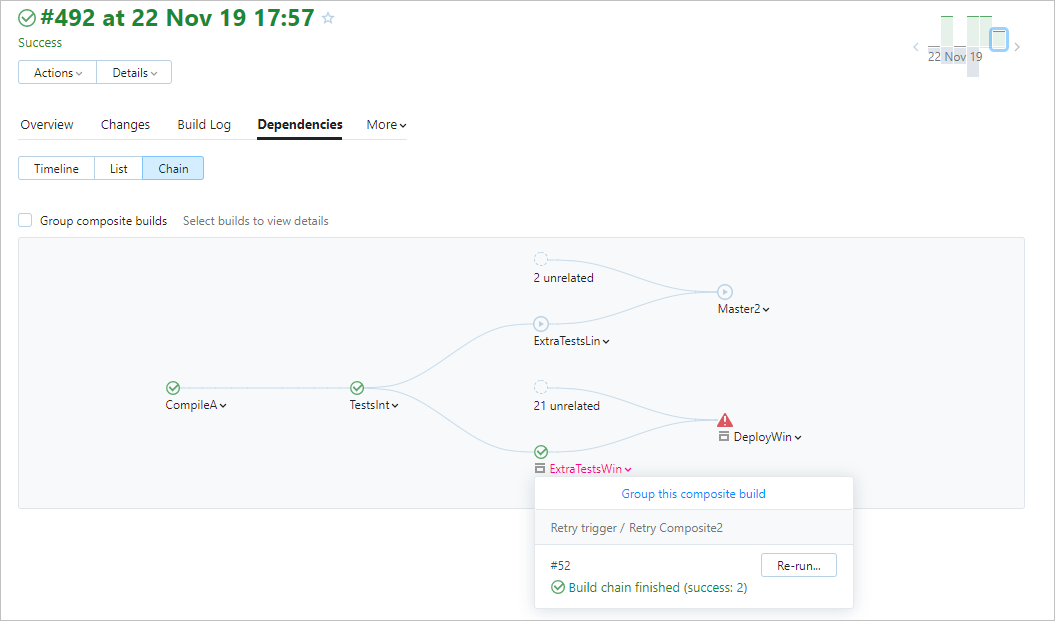Enable the Group composite builds checkbox
The height and width of the screenshot is (621, 1055).
click(25, 221)
